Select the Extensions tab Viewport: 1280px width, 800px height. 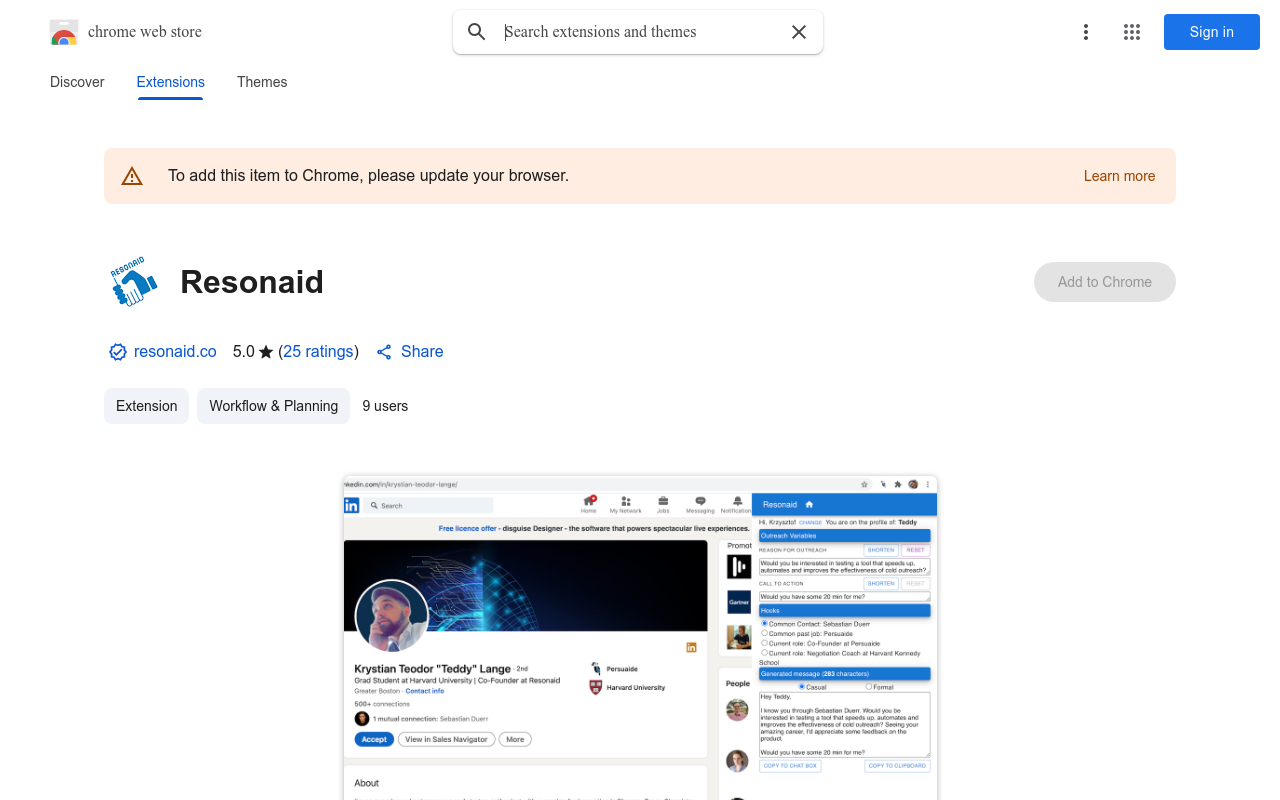click(171, 82)
